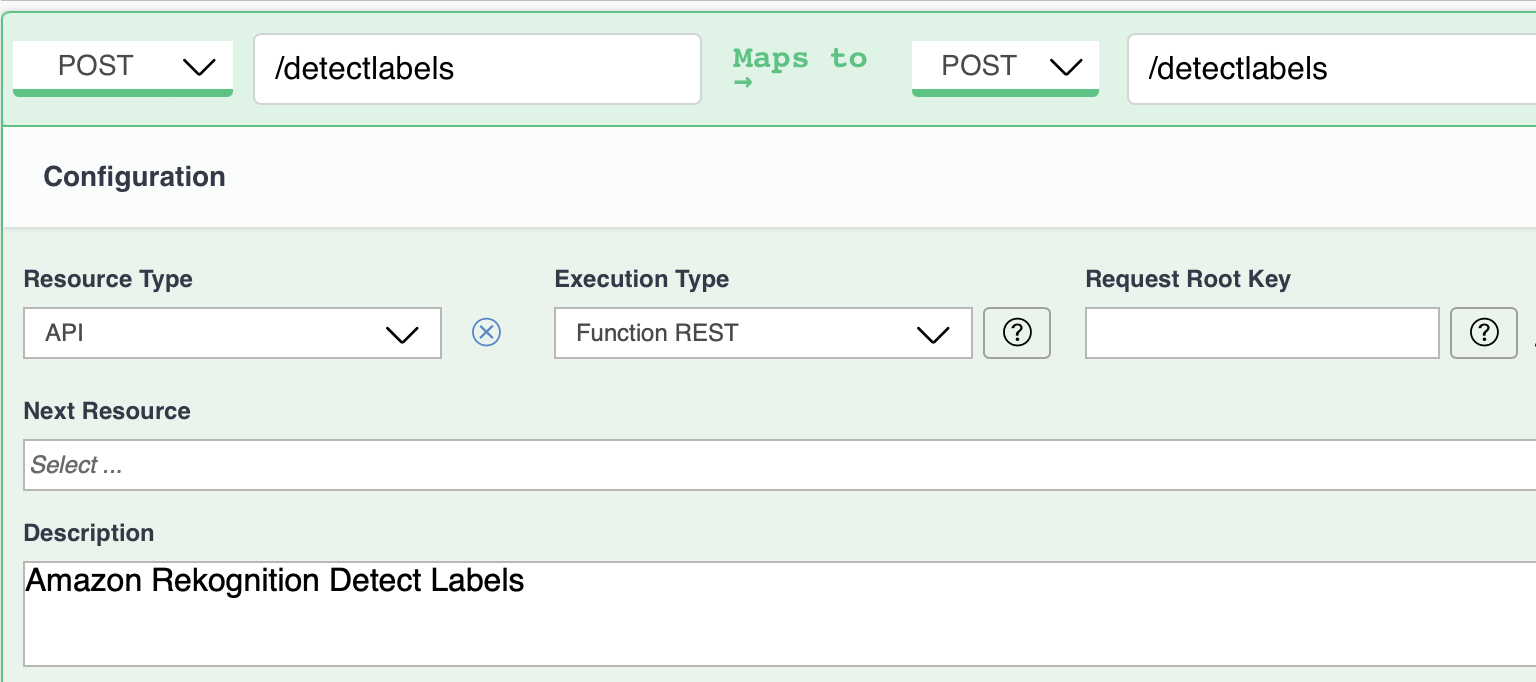Viewport: 1536px width, 682px height.
Task: Open the mapped-to POST method dropdown
Action: point(1005,67)
